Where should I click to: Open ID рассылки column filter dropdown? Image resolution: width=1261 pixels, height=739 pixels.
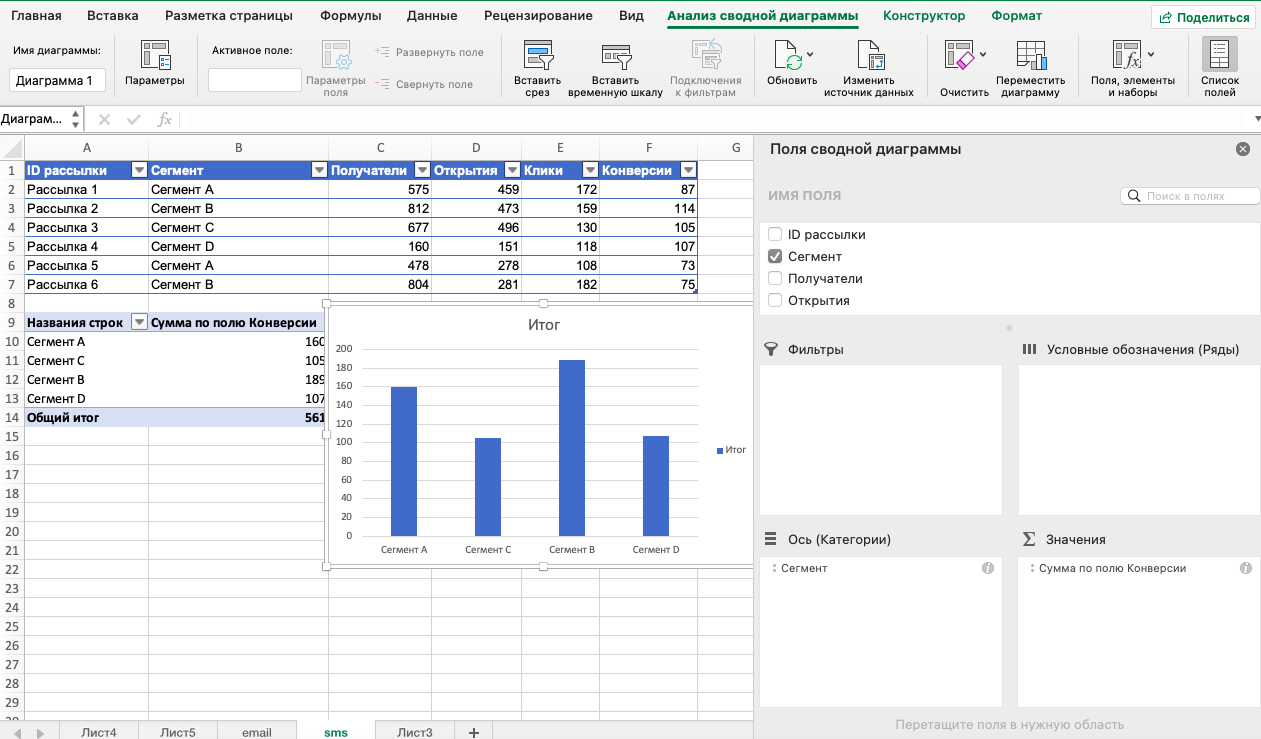point(140,170)
